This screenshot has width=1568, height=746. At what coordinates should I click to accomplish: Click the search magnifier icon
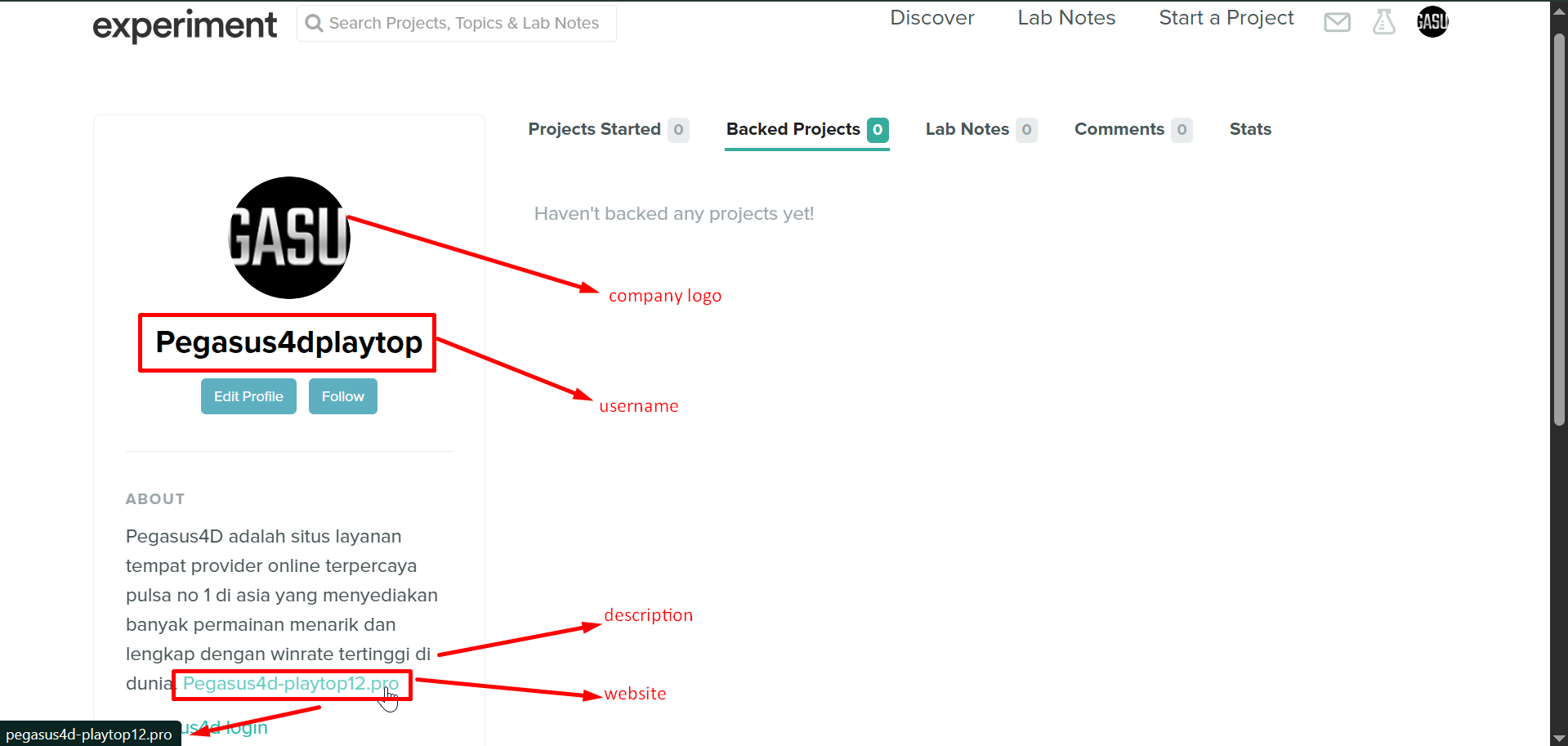pyautogui.click(x=313, y=23)
